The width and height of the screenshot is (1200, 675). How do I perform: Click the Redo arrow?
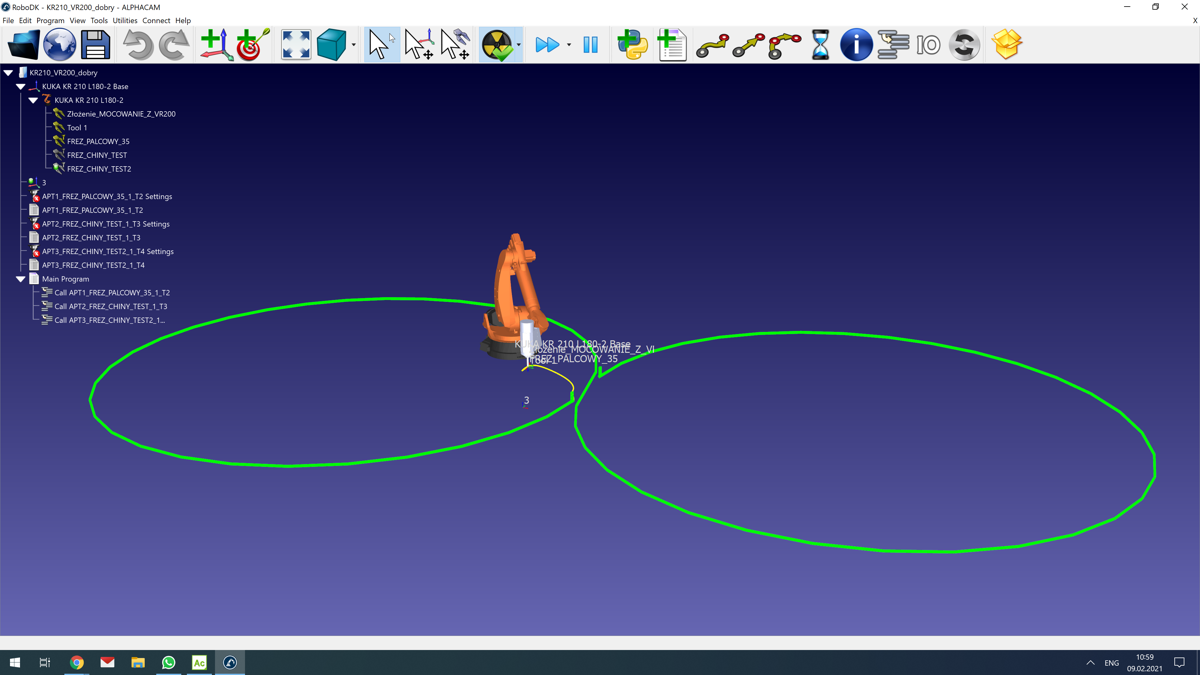tap(174, 45)
